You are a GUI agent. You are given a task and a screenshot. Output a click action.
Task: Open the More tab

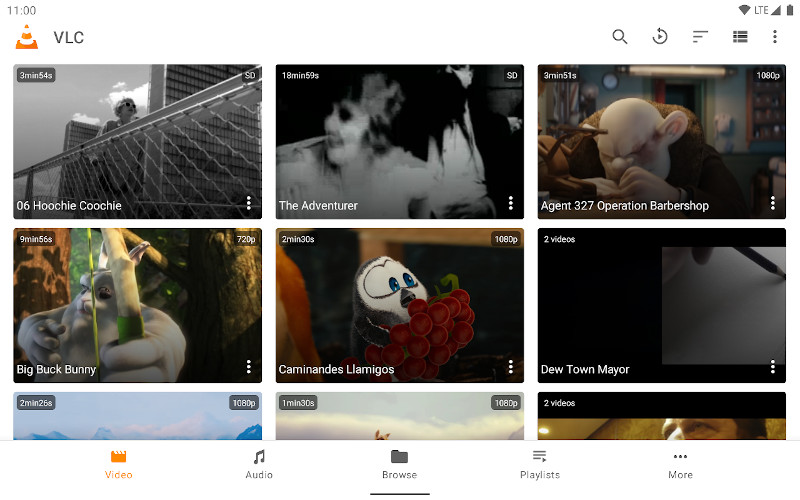tap(680, 464)
